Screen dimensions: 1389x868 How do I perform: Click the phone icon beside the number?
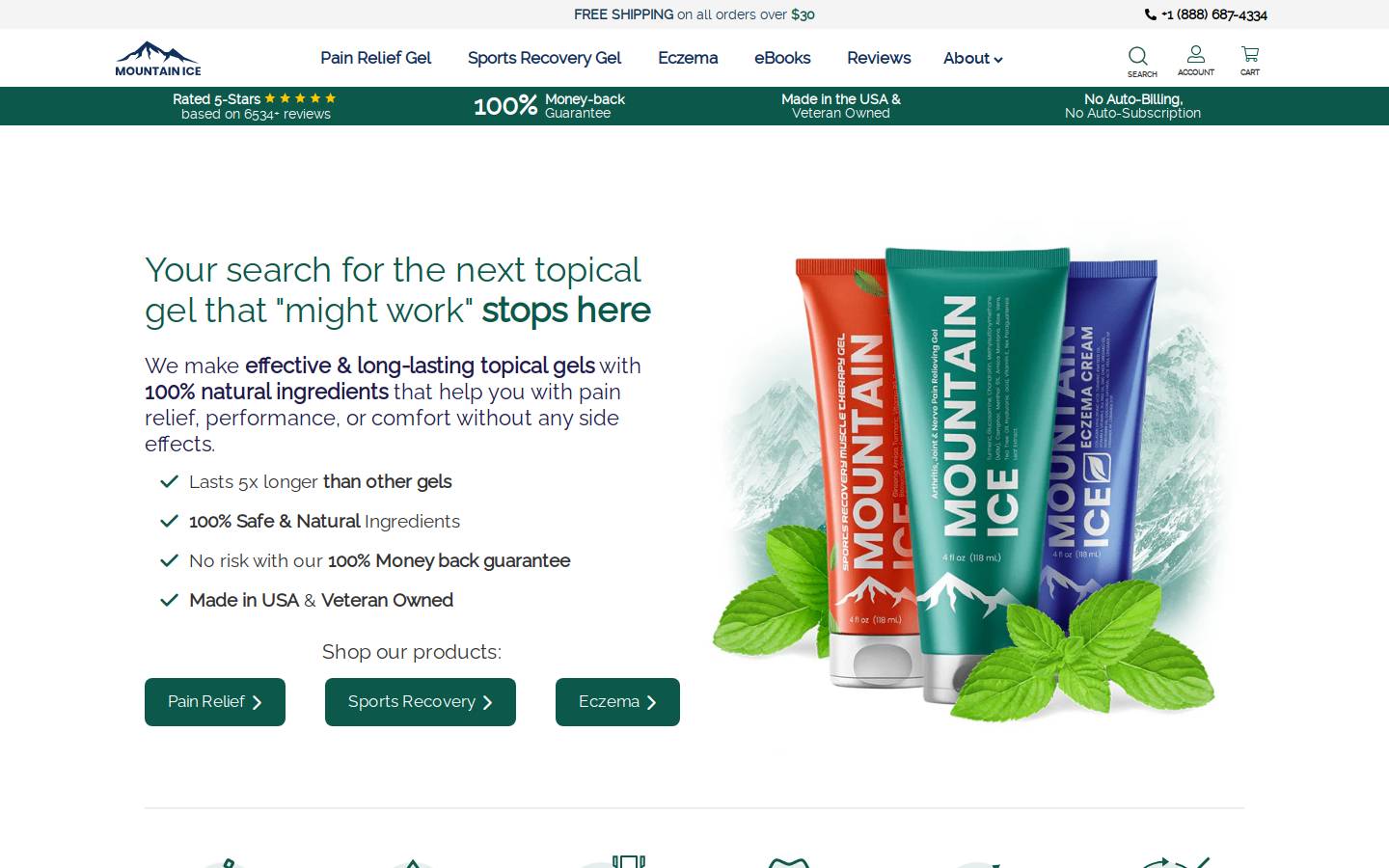click(x=1150, y=14)
